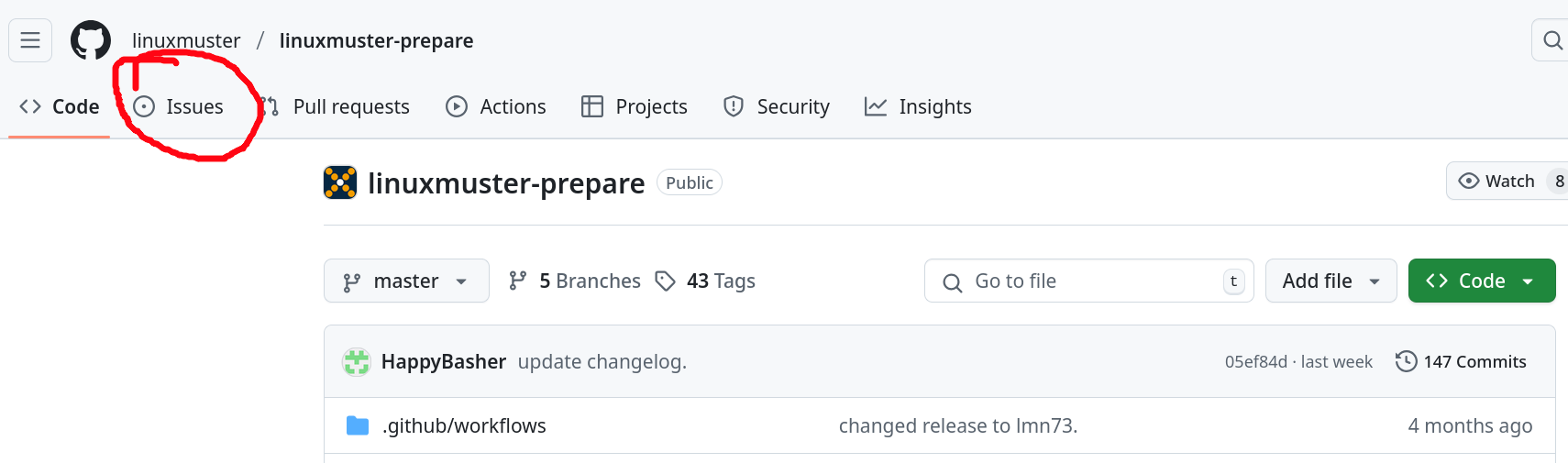
Task: Go to the Actions tab
Action: pos(496,106)
